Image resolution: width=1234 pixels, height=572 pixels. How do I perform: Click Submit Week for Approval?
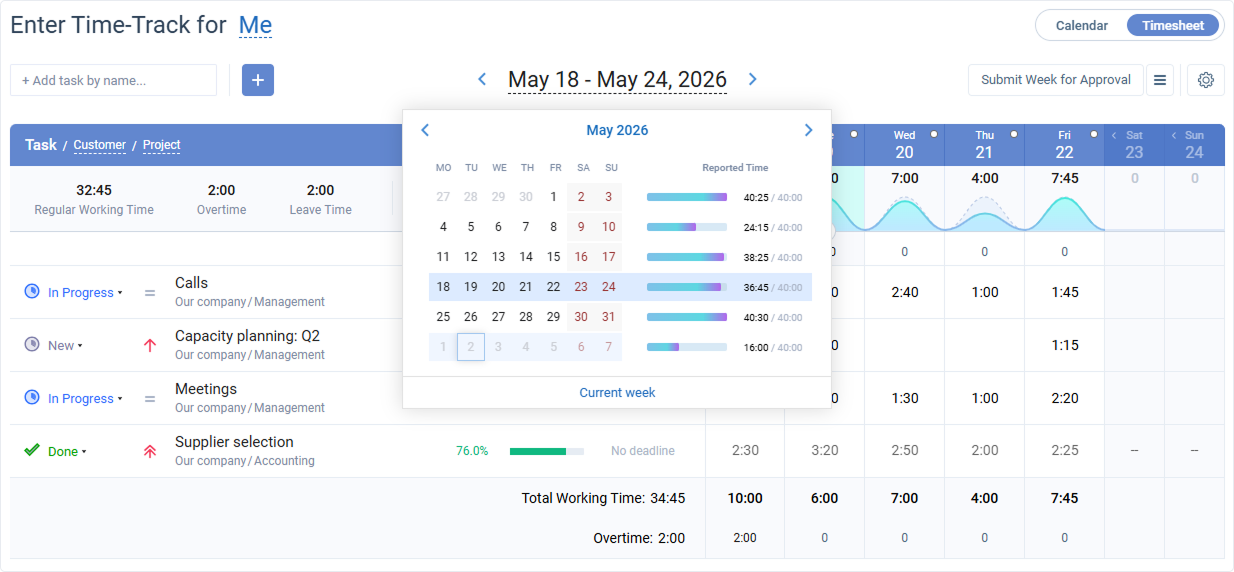(1056, 80)
